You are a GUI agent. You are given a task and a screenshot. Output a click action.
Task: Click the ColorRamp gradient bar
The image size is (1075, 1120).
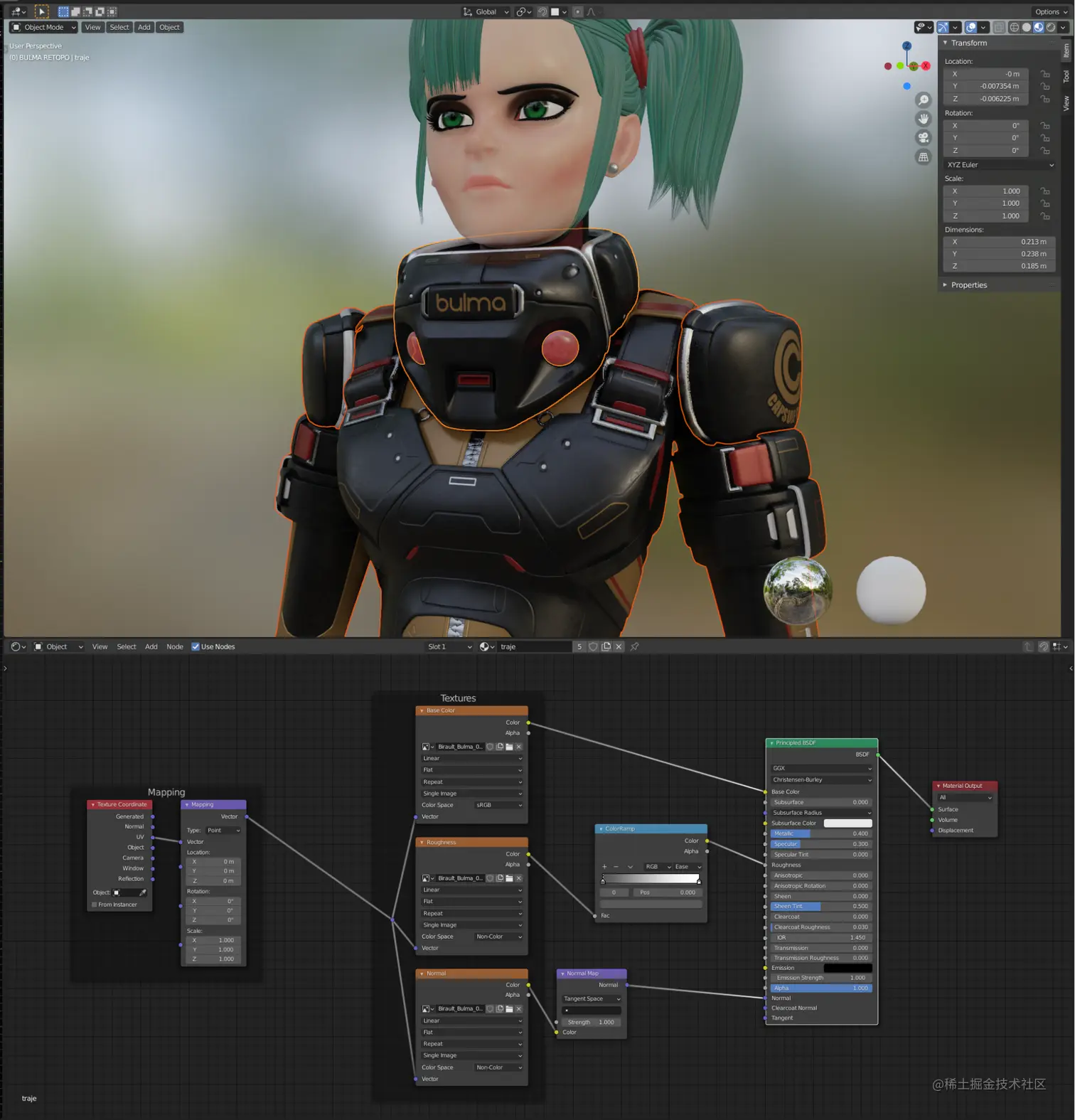[651, 879]
